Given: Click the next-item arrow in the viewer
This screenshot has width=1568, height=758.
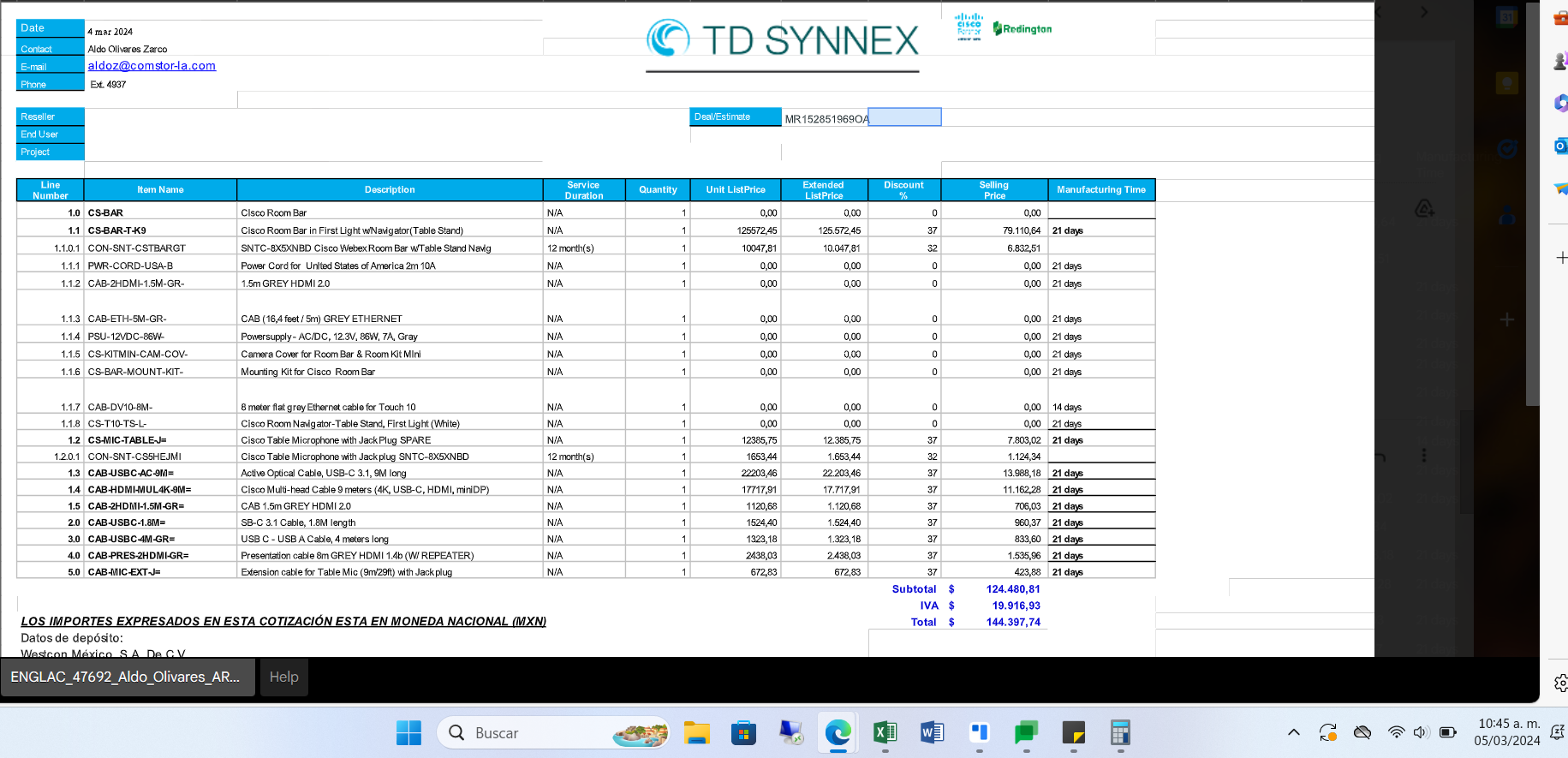Looking at the screenshot, I should tap(1424, 12).
